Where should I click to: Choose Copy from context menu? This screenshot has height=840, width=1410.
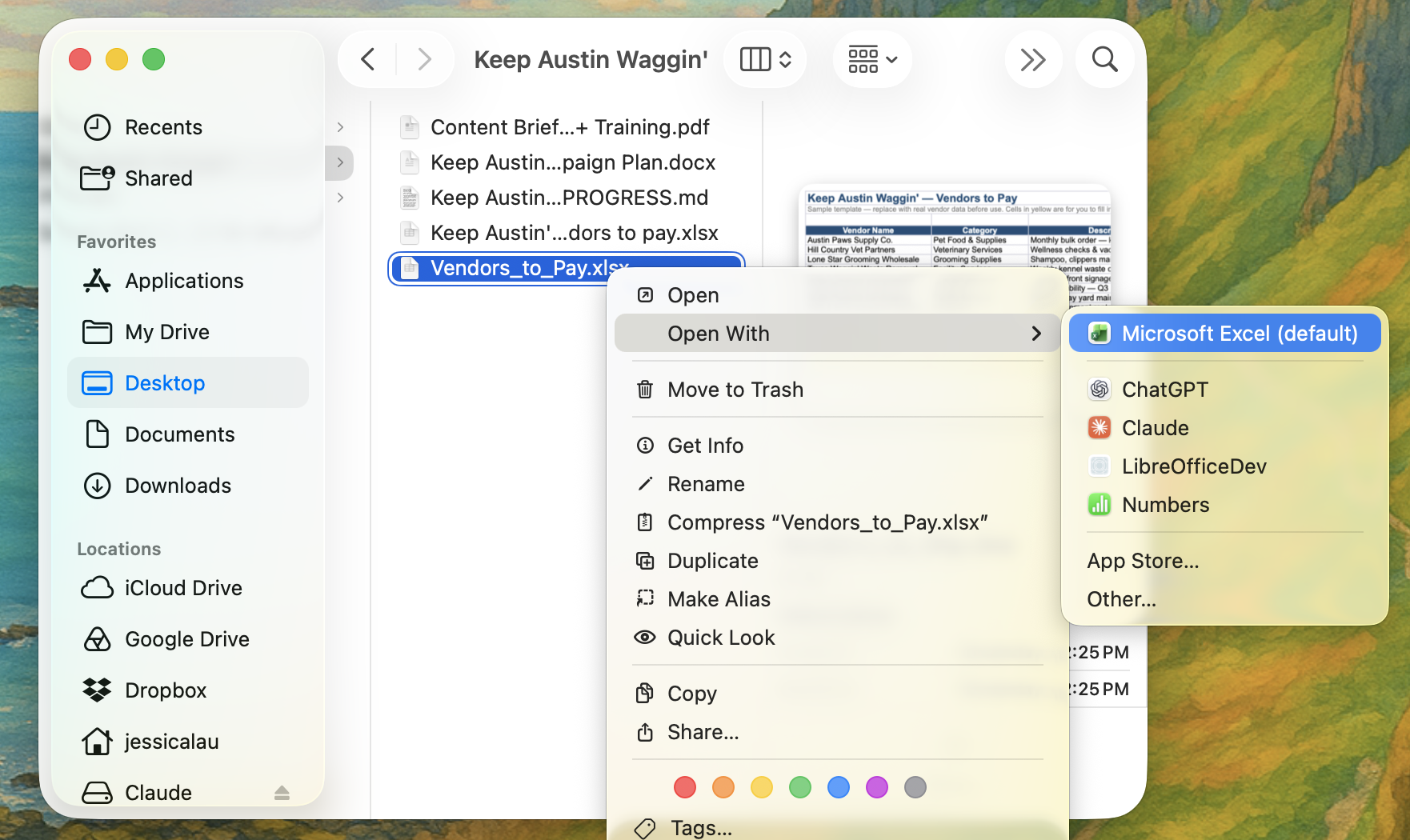837,694
